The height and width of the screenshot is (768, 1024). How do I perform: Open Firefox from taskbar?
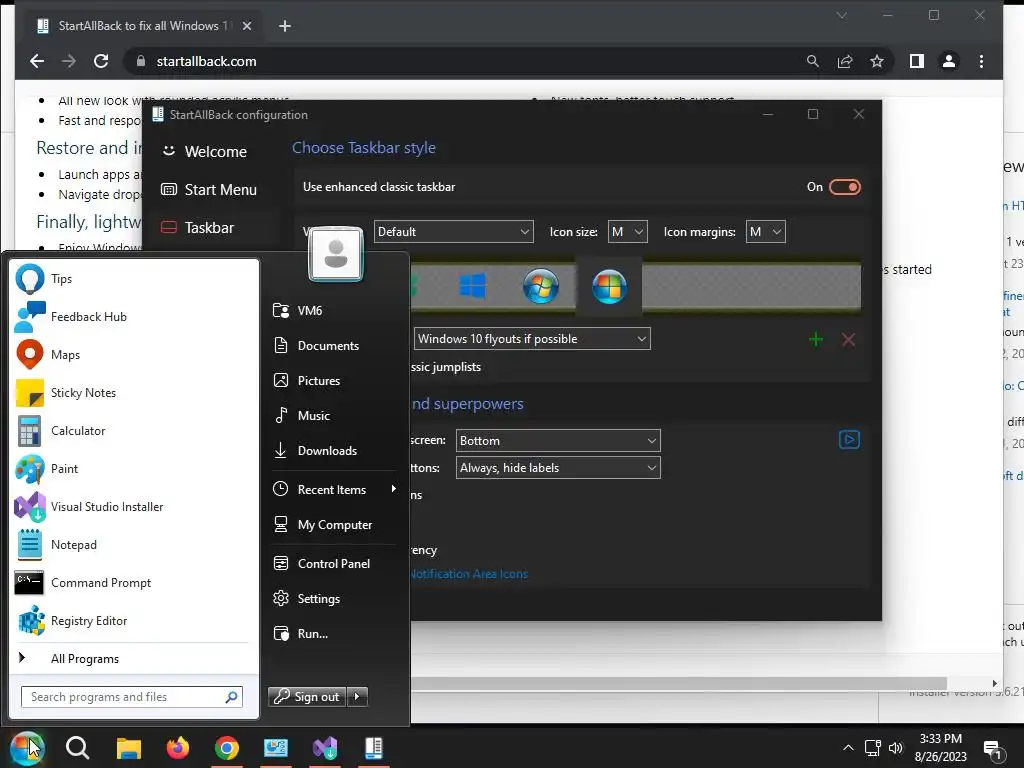click(178, 748)
